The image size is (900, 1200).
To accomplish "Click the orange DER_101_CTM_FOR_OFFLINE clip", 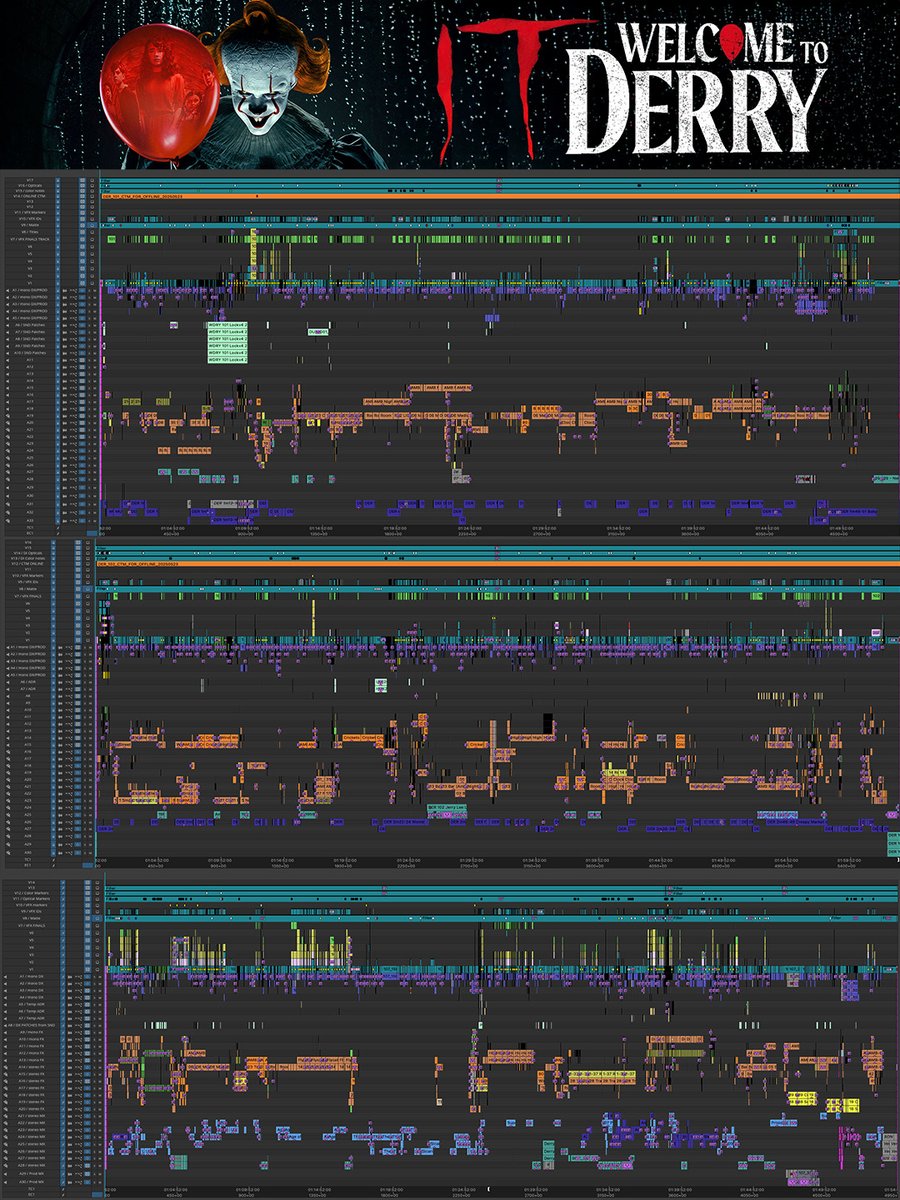I will click(500, 196).
